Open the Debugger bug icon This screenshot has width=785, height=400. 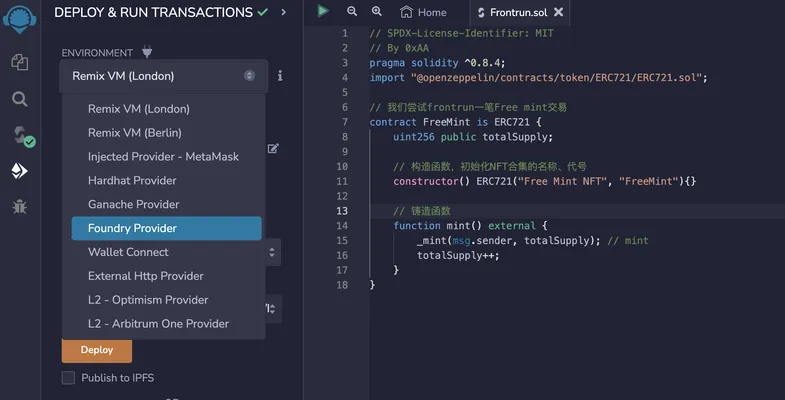click(20, 206)
